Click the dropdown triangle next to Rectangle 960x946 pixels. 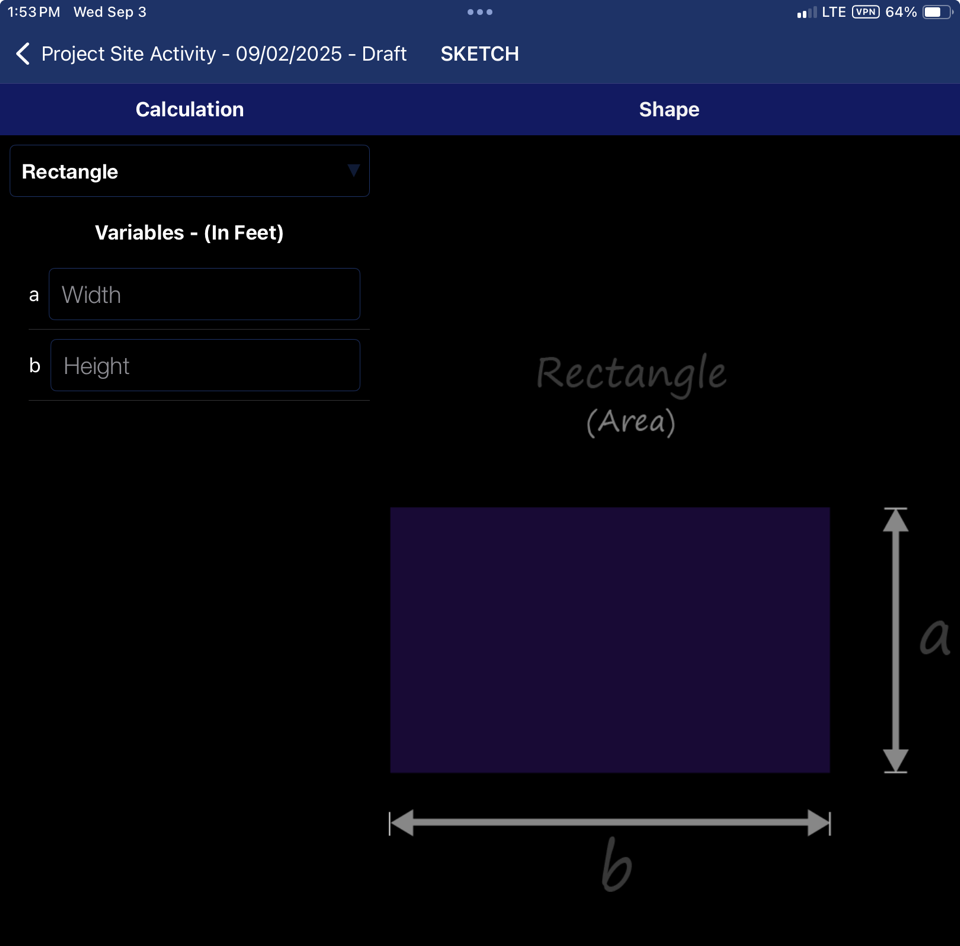click(353, 171)
